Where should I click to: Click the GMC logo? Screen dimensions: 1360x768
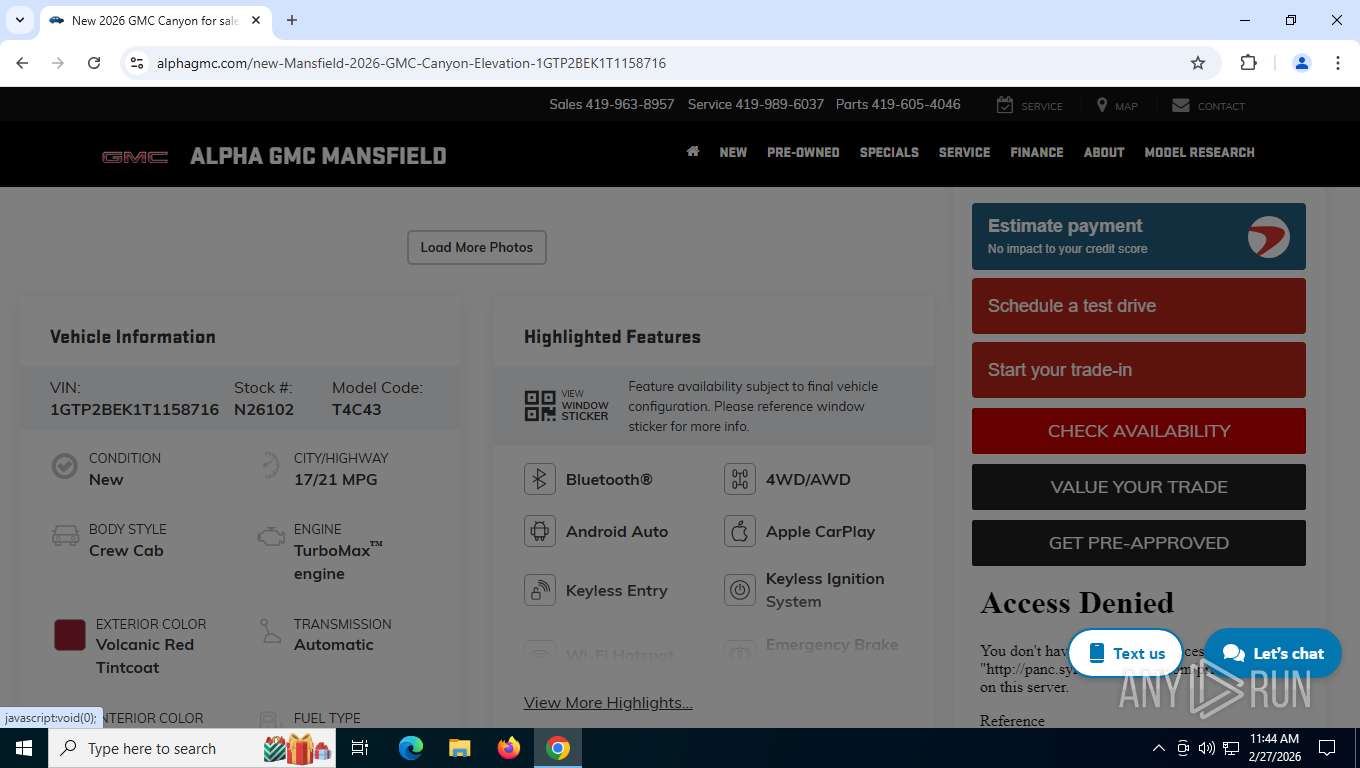135,157
